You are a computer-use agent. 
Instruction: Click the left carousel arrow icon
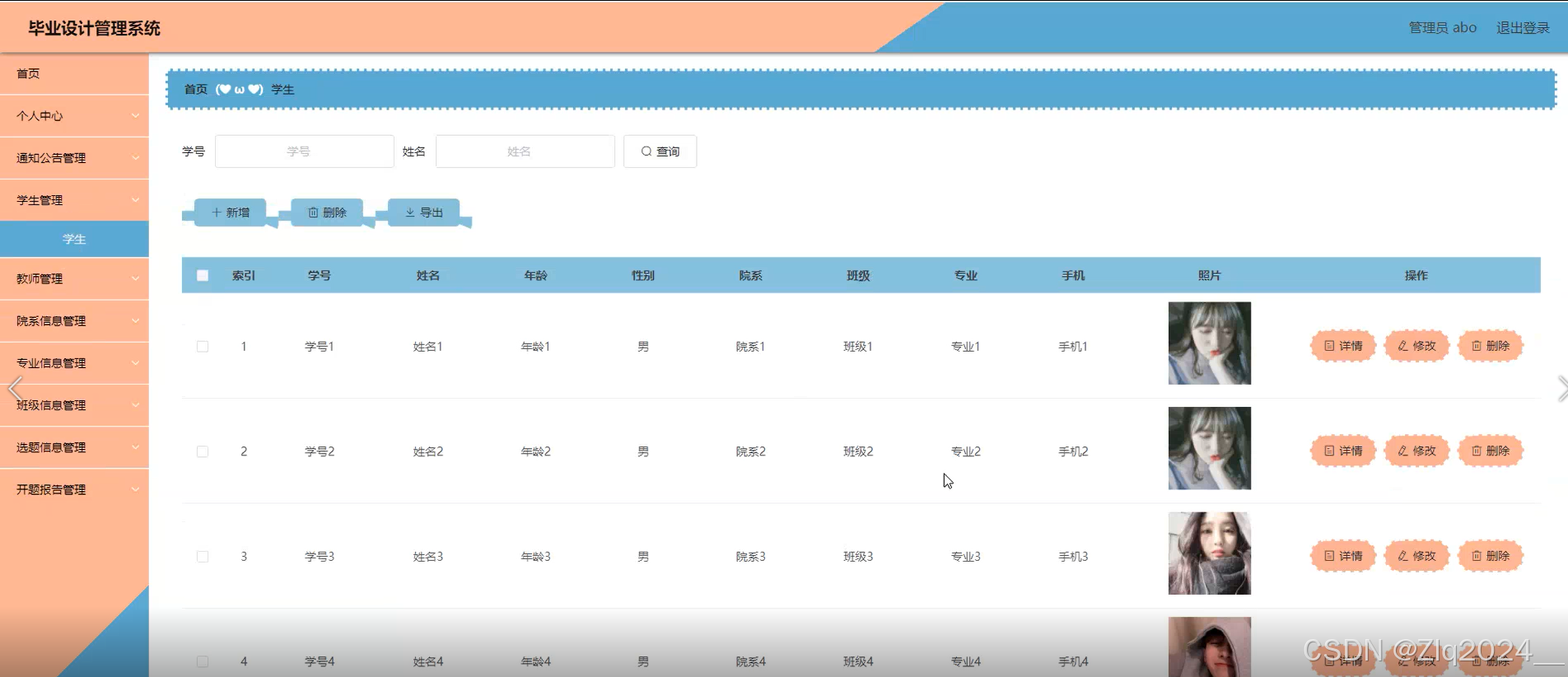point(15,388)
